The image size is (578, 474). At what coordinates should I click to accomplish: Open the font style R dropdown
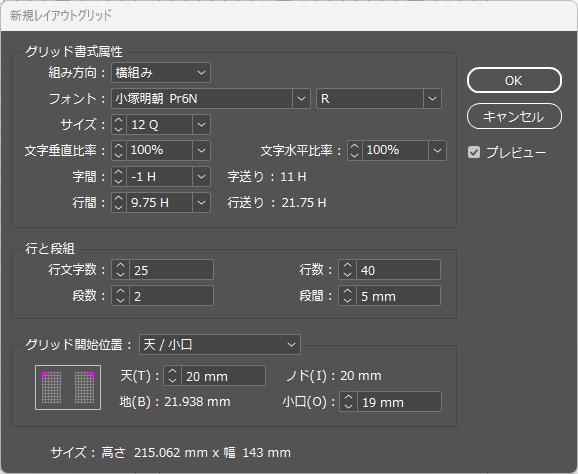tap(379, 98)
